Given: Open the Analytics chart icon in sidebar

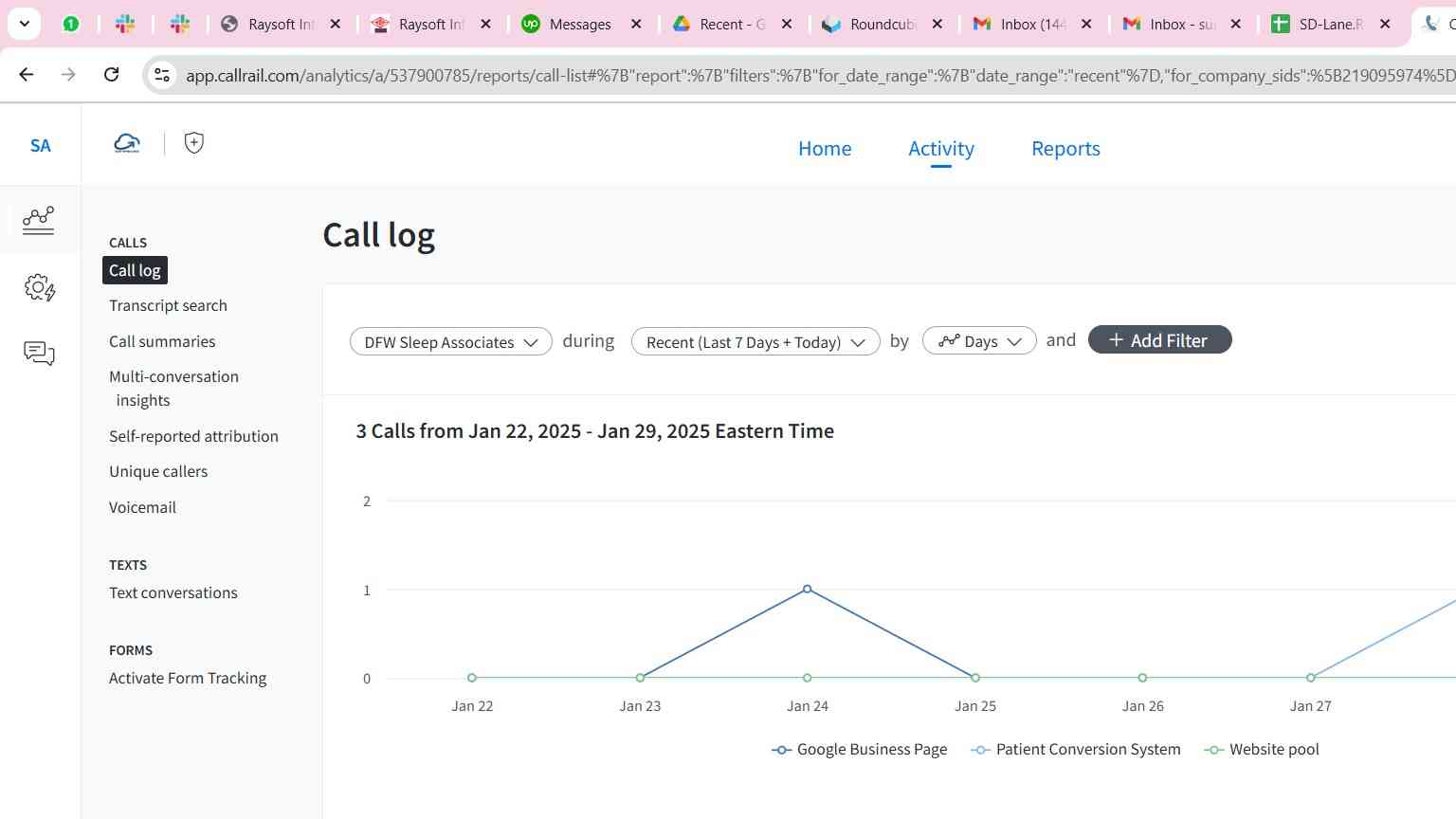Looking at the screenshot, I should tap(39, 220).
